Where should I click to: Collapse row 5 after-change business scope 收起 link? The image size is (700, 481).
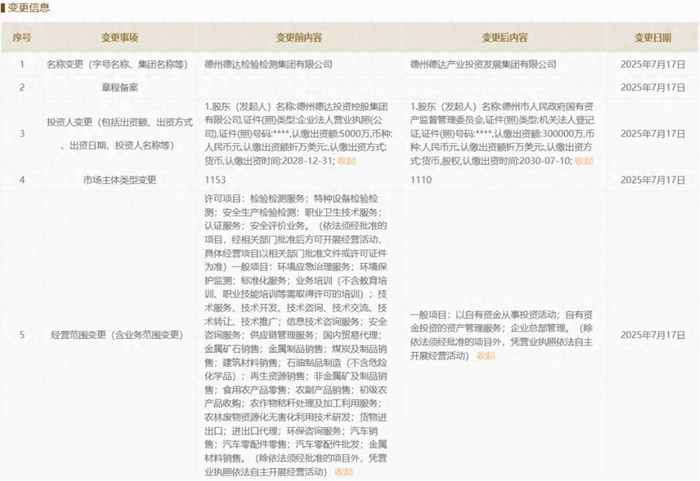click(x=486, y=356)
